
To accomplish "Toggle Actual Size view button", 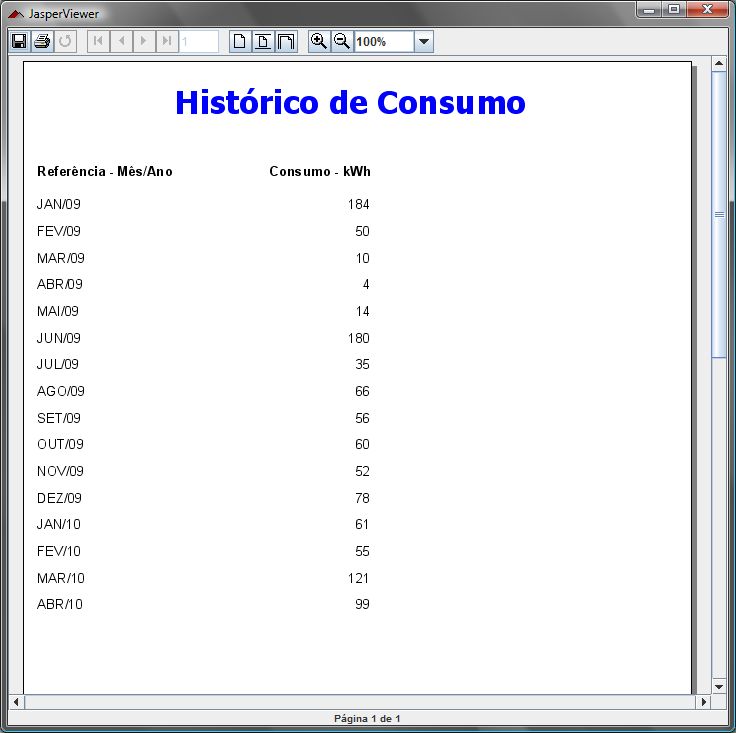I will point(239,41).
